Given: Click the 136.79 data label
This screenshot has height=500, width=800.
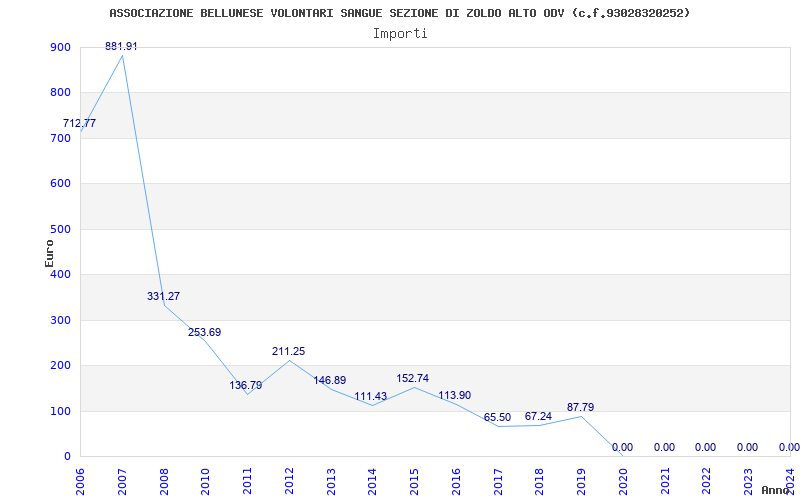Looking at the screenshot, I should [x=246, y=385].
